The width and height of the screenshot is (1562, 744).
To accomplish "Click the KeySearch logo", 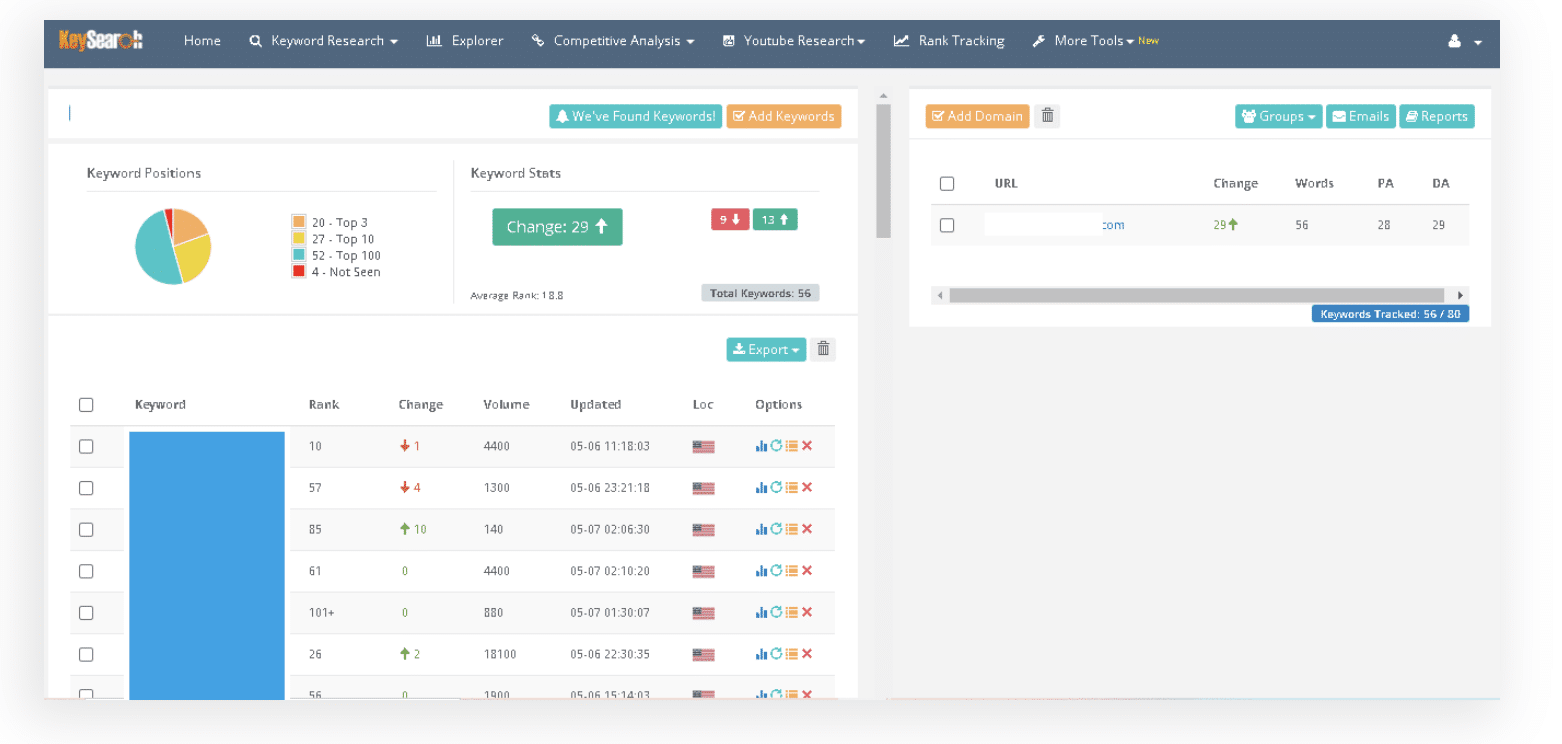I will [101, 40].
